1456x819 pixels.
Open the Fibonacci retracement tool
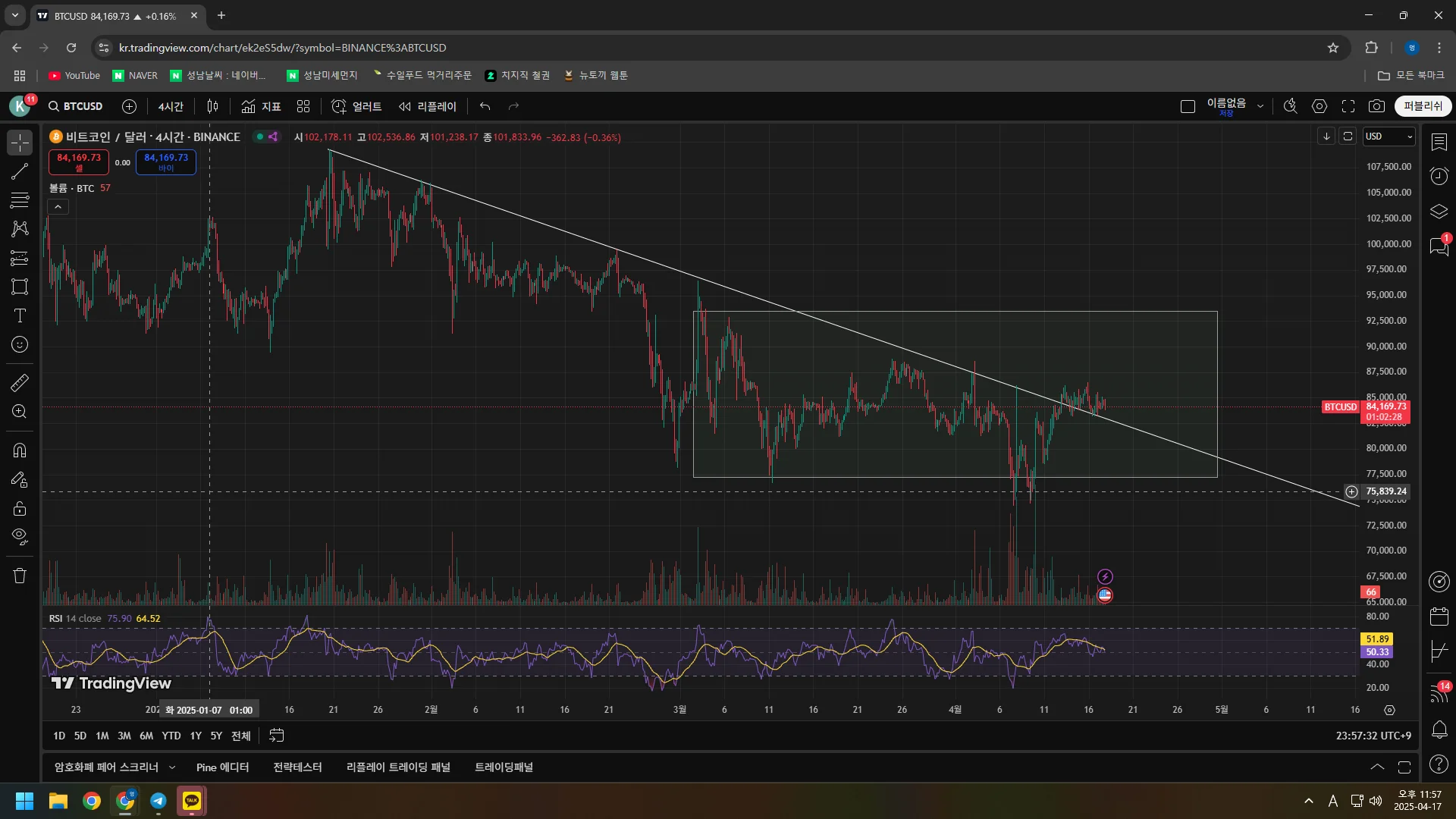coord(20,200)
